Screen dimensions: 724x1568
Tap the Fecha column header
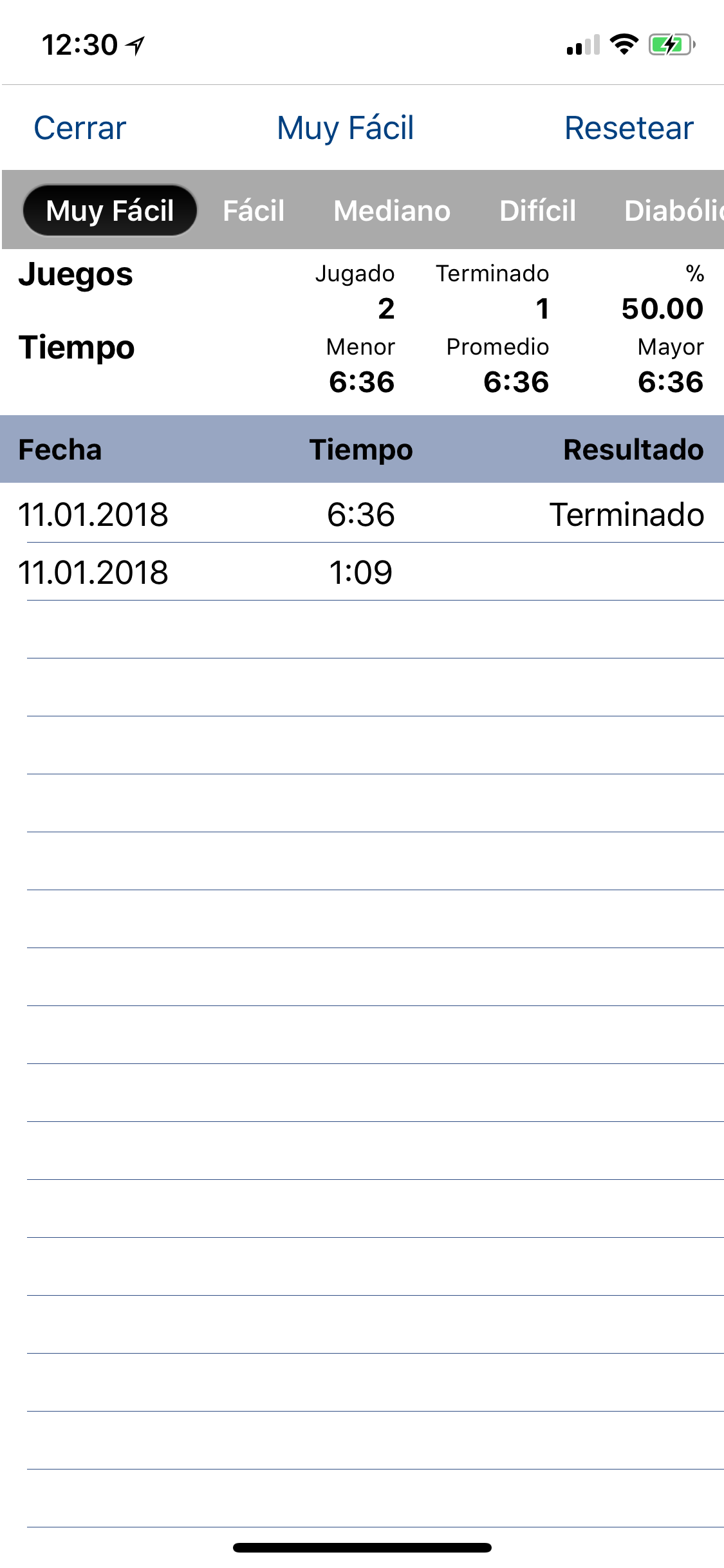tap(60, 449)
